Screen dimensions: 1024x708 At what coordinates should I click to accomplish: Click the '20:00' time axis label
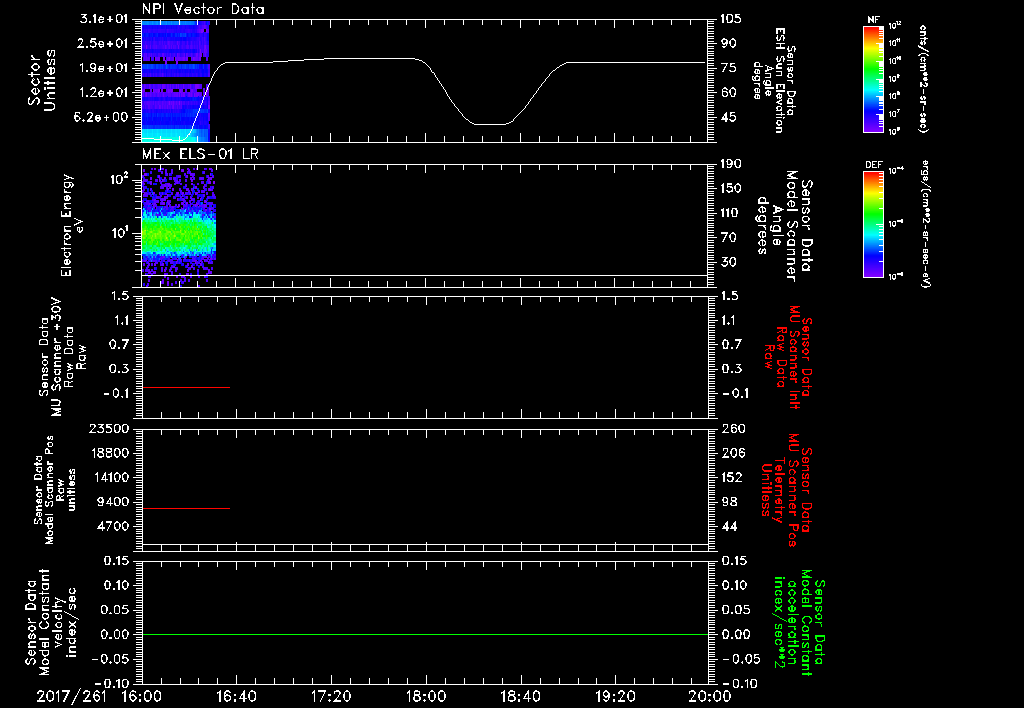[710, 696]
